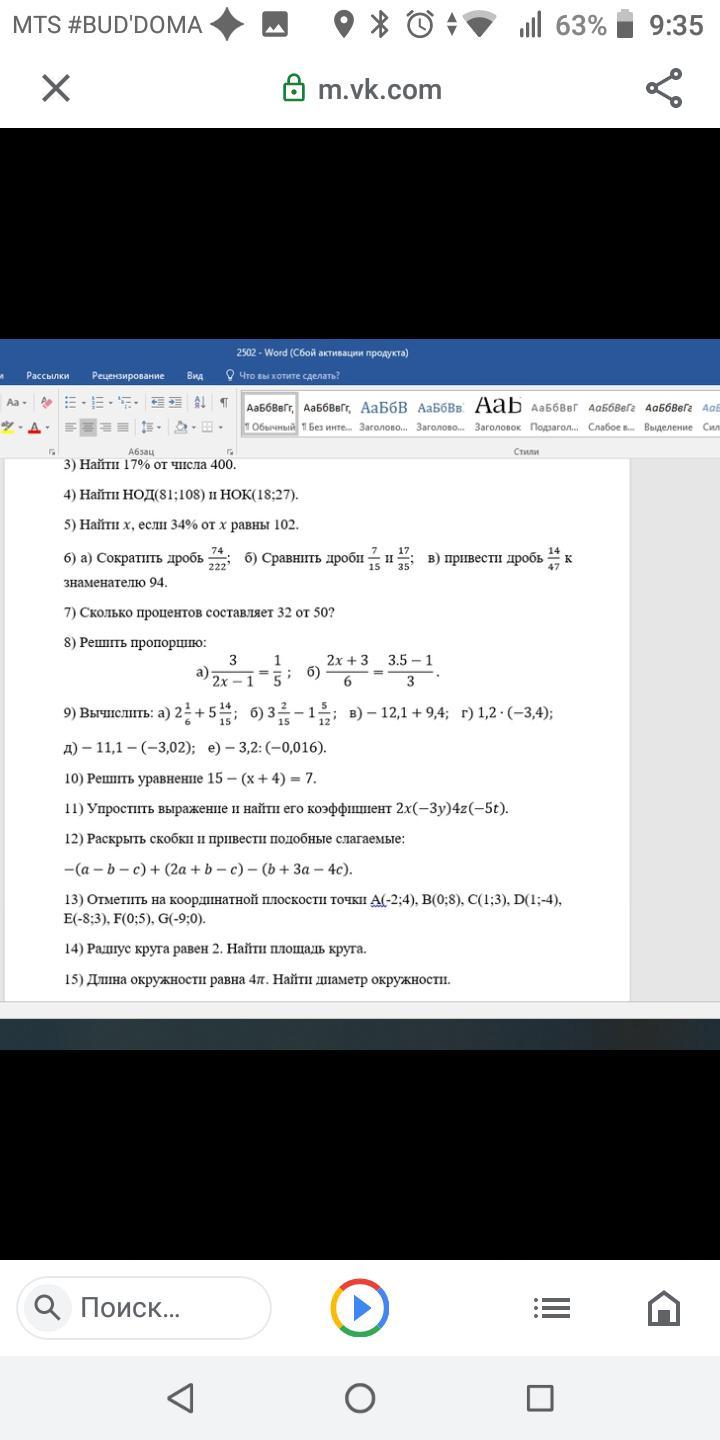Image resolution: width=720 pixels, height=1440 pixels.
Task: Click the text highlight color icon
Action: click(x=8, y=427)
